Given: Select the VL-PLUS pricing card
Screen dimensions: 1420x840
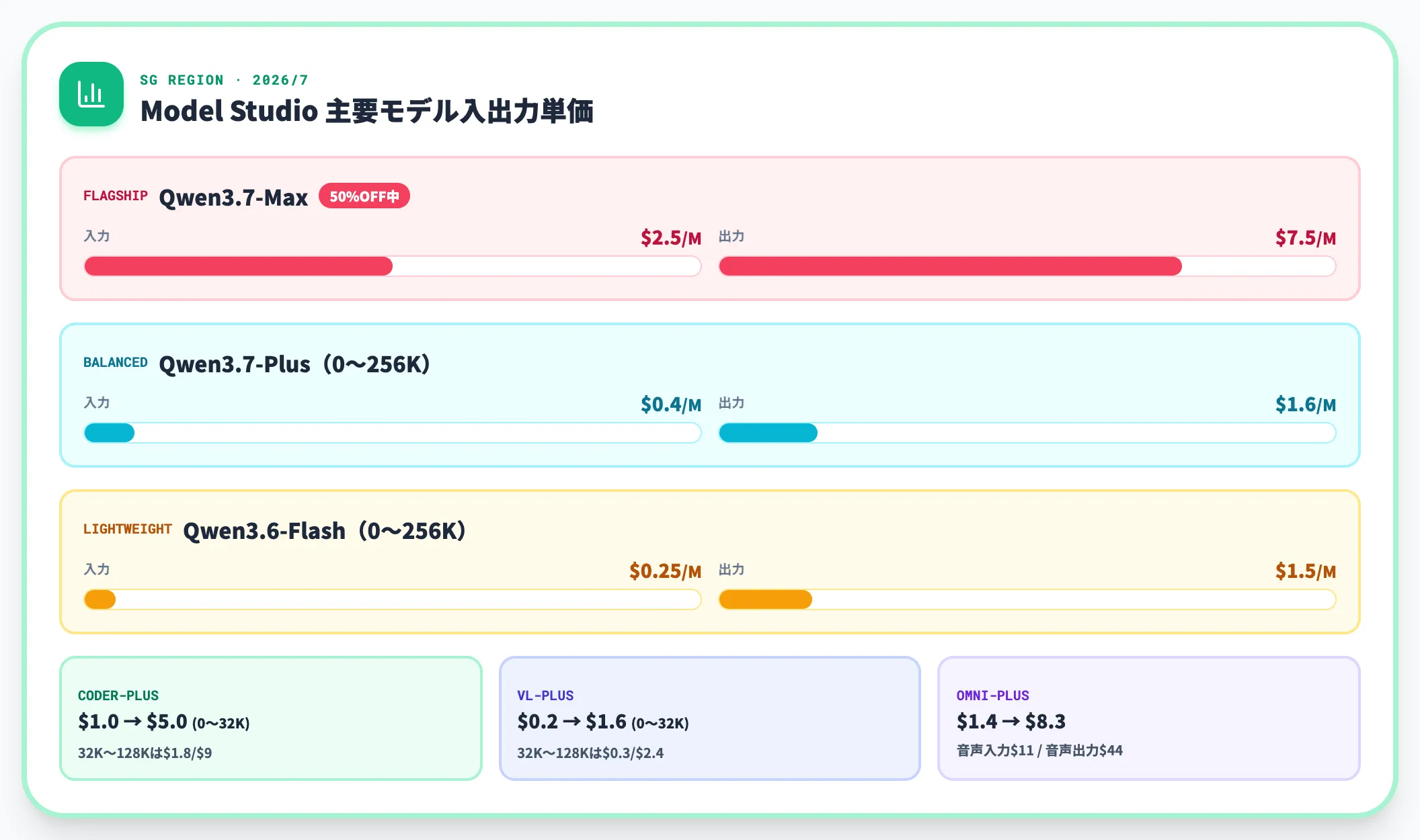Looking at the screenshot, I should 710,718.
